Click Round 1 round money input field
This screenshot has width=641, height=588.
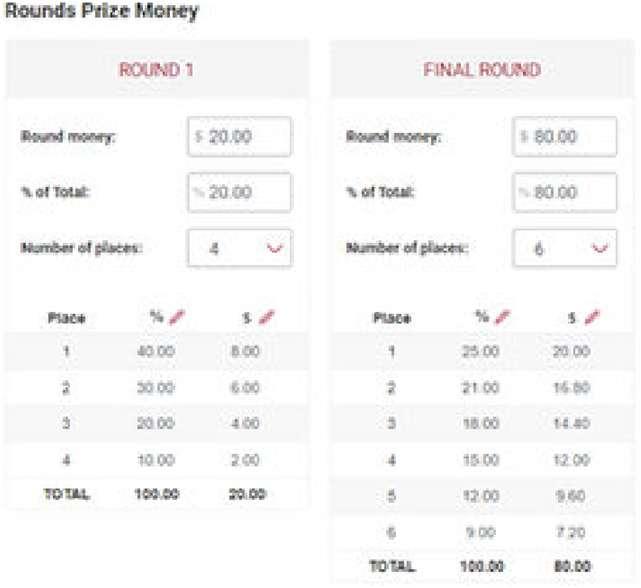point(240,137)
